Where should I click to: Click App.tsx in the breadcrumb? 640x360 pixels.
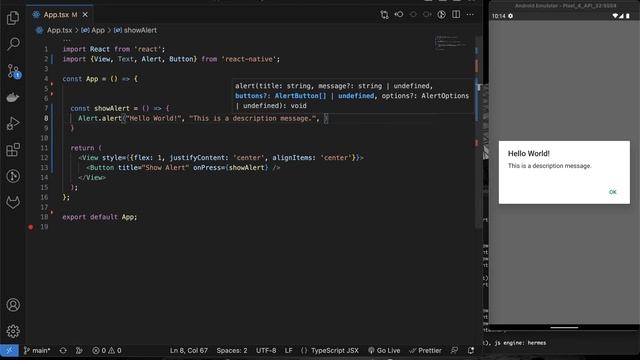coord(59,30)
